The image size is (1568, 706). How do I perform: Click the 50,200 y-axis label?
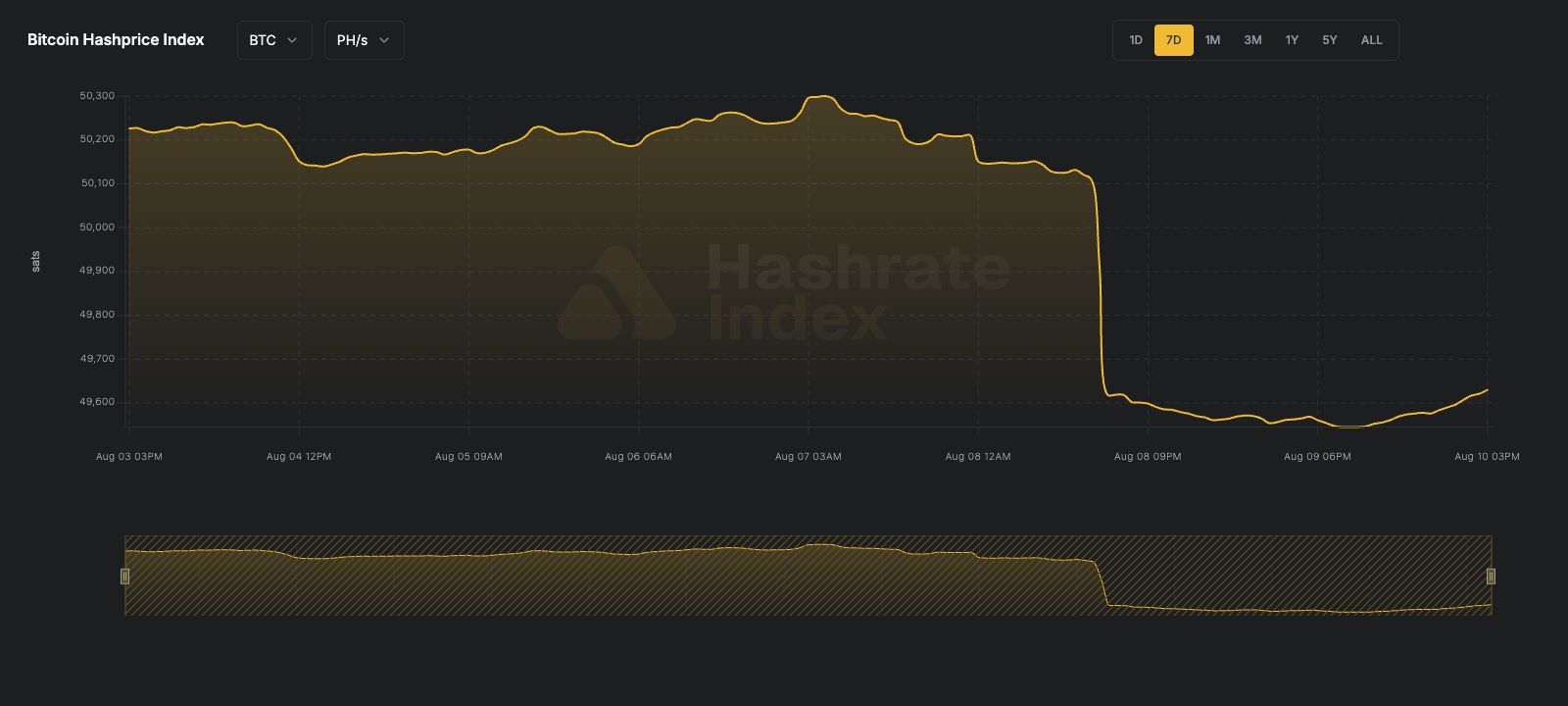pyautogui.click(x=97, y=139)
